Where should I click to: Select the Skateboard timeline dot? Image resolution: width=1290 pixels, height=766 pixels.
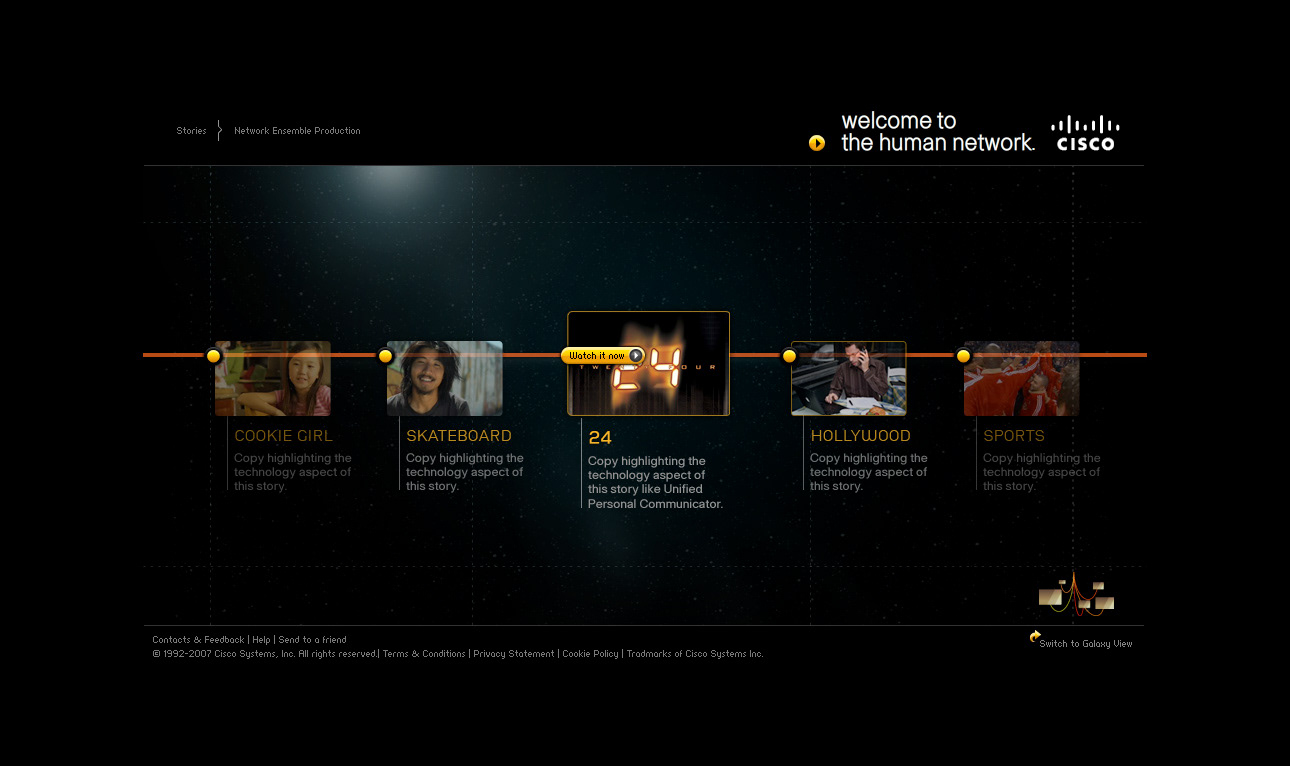(385, 356)
